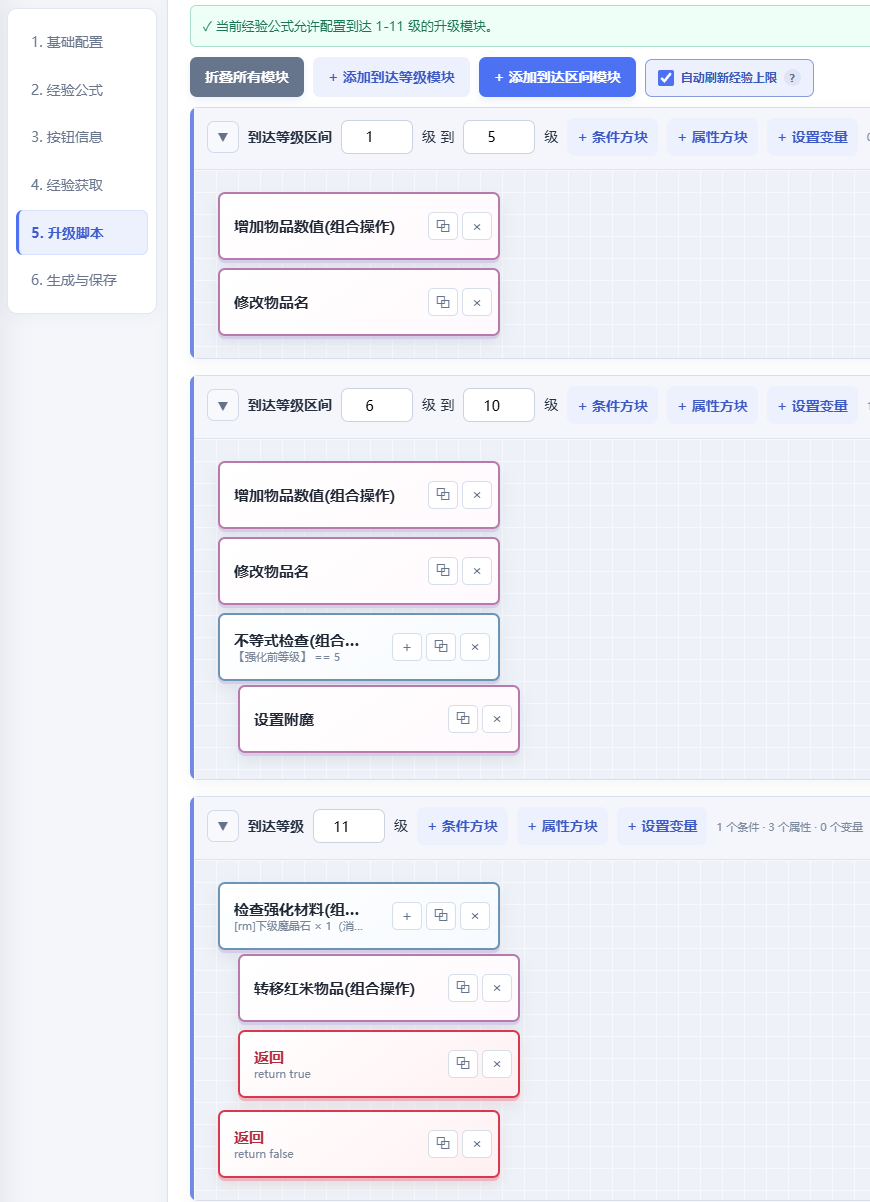Click 添加到达区间模块 button
This screenshot has height=1202, width=870.
(x=558, y=77)
